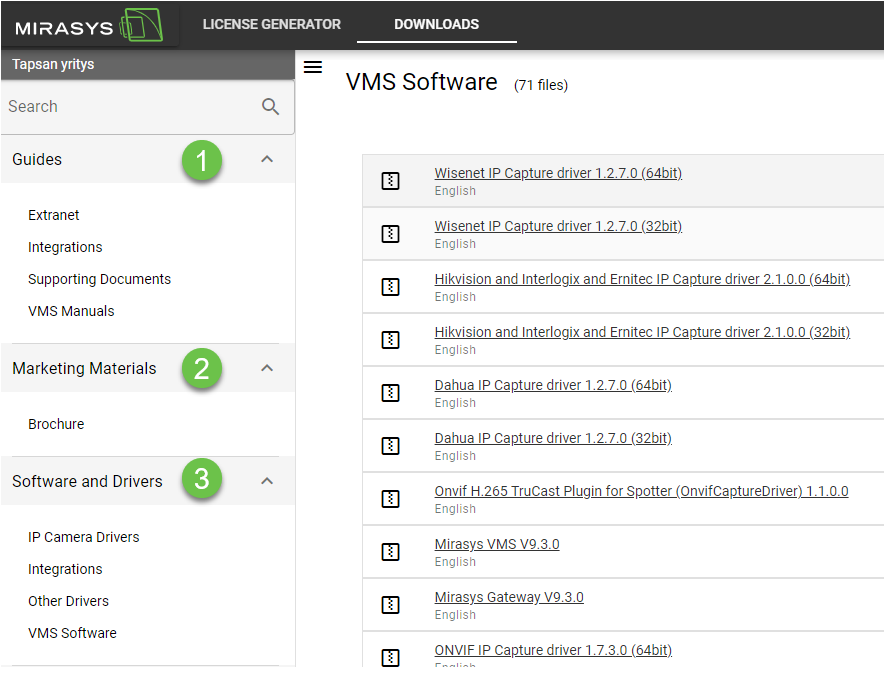Click zip file icon beside Mirasys VMS V9.3.0
Screen dimensions: 884x676
point(391,552)
